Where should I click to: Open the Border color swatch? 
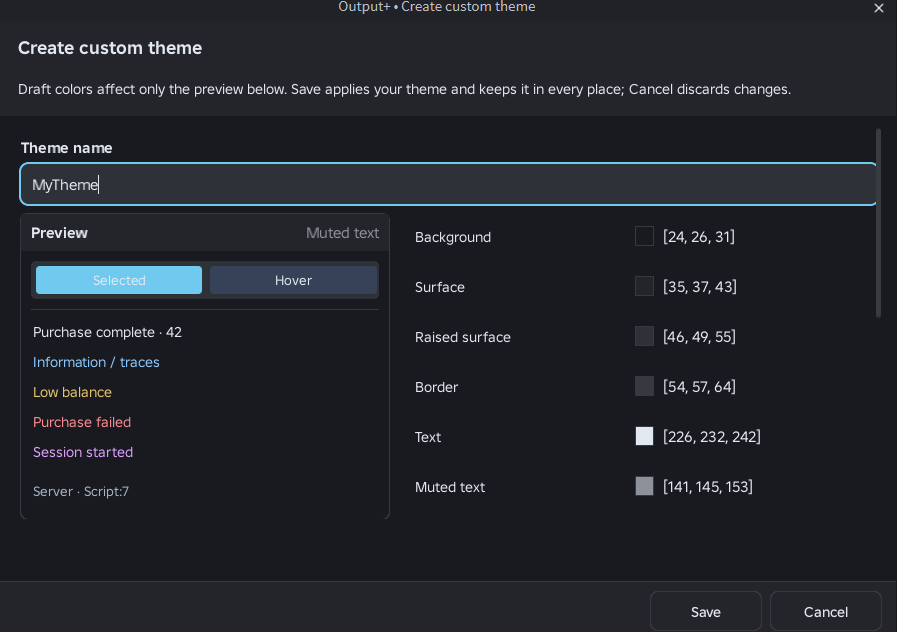pos(644,386)
